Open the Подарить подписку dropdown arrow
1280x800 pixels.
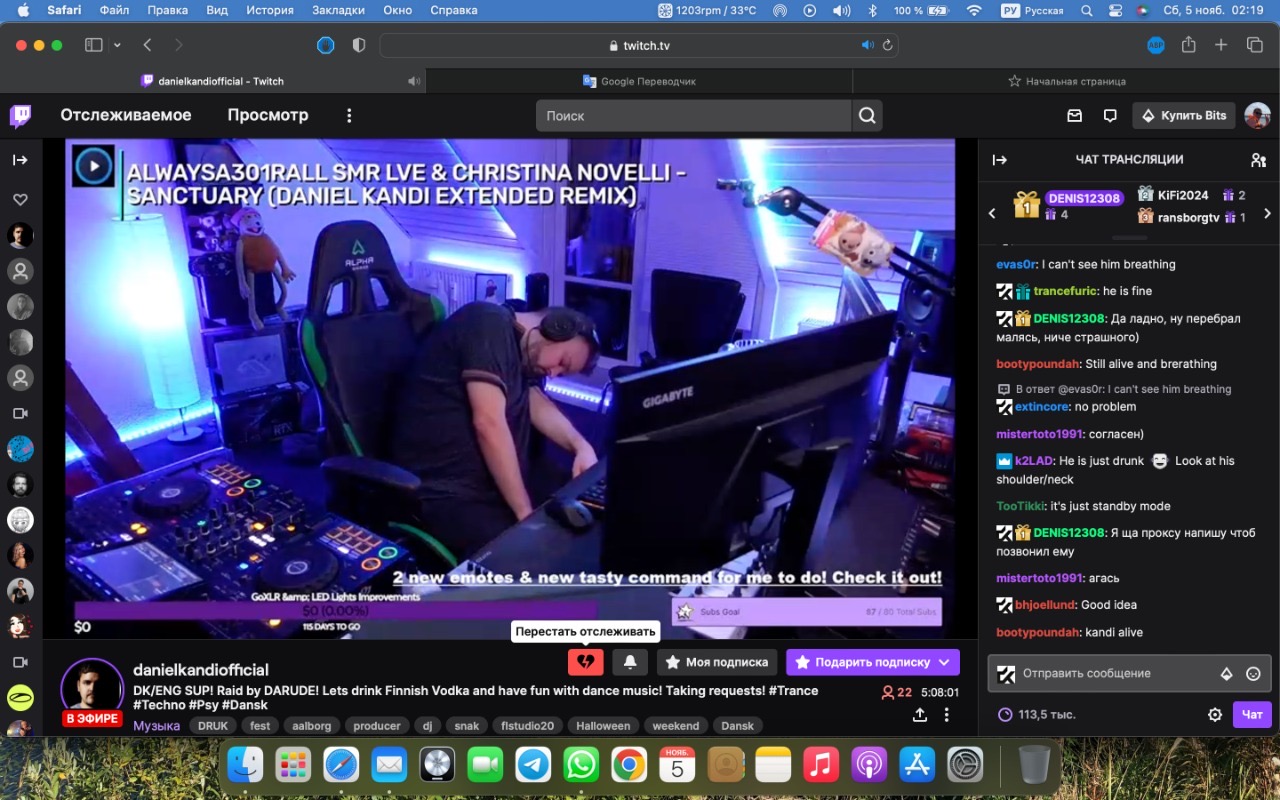tap(944, 662)
